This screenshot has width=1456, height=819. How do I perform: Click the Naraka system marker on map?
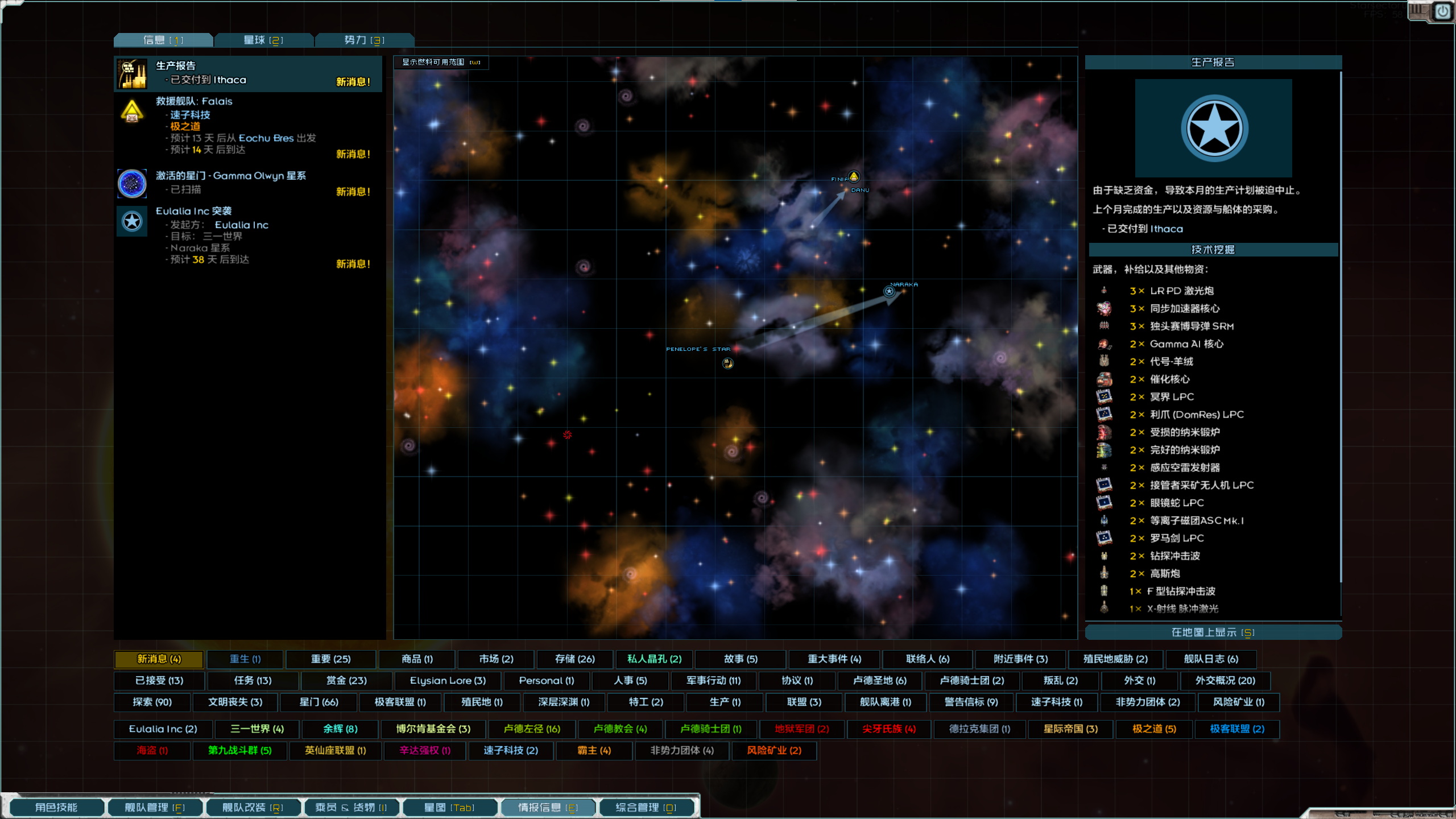pyautogui.click(x=889, y=291)
